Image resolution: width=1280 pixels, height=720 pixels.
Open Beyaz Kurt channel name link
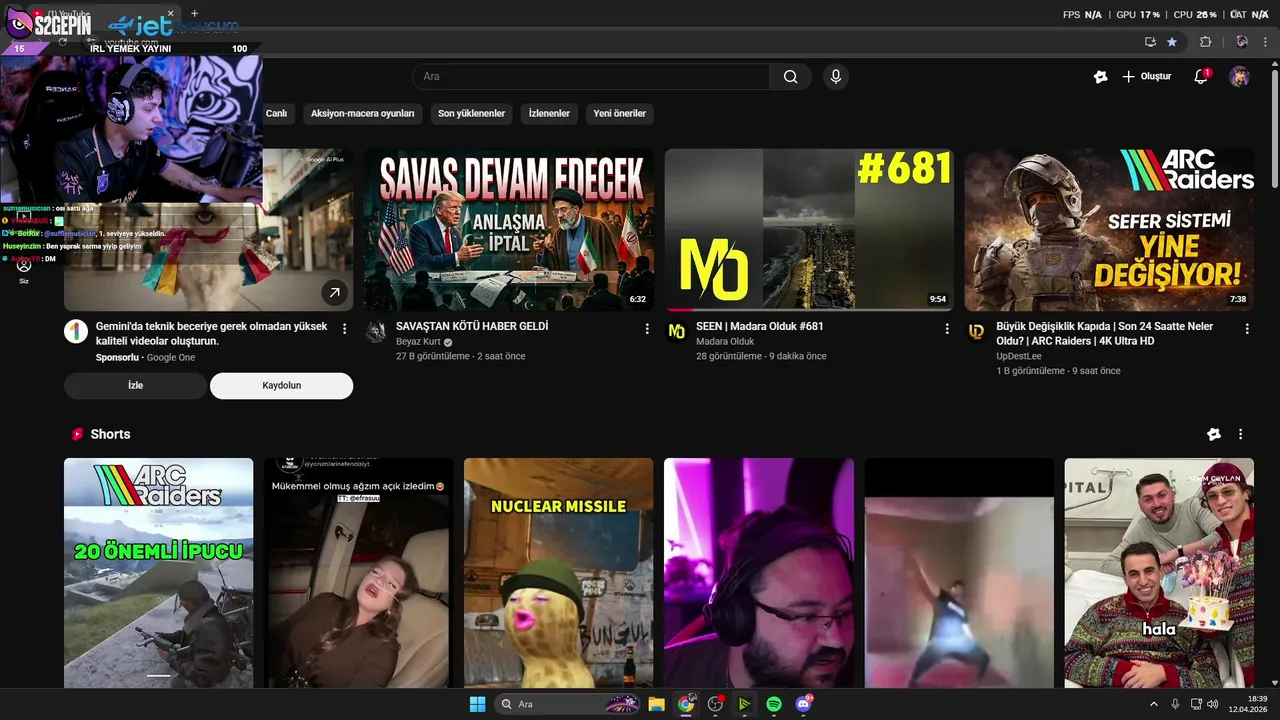[x=418, y=341]
